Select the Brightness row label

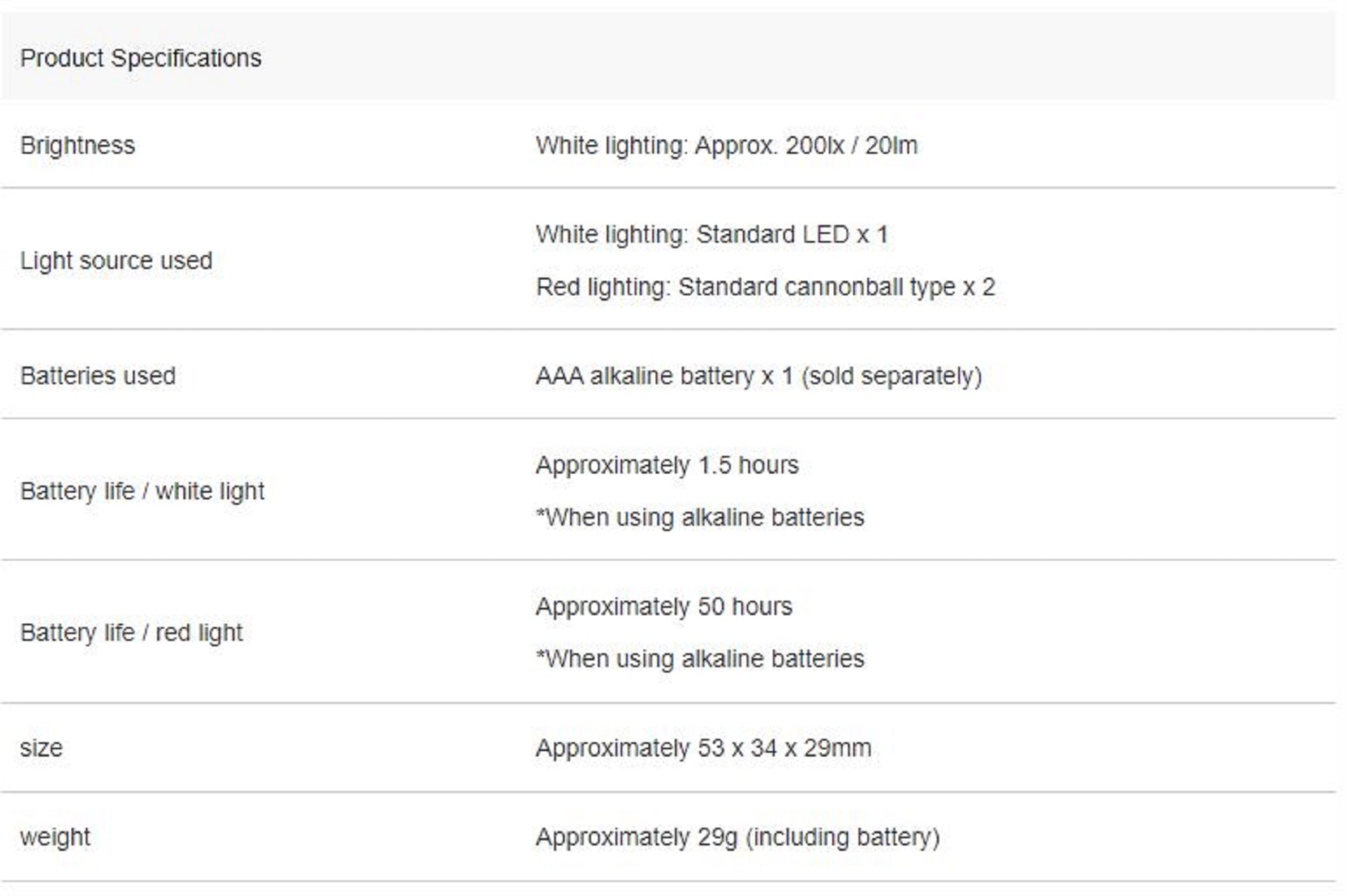78,146
